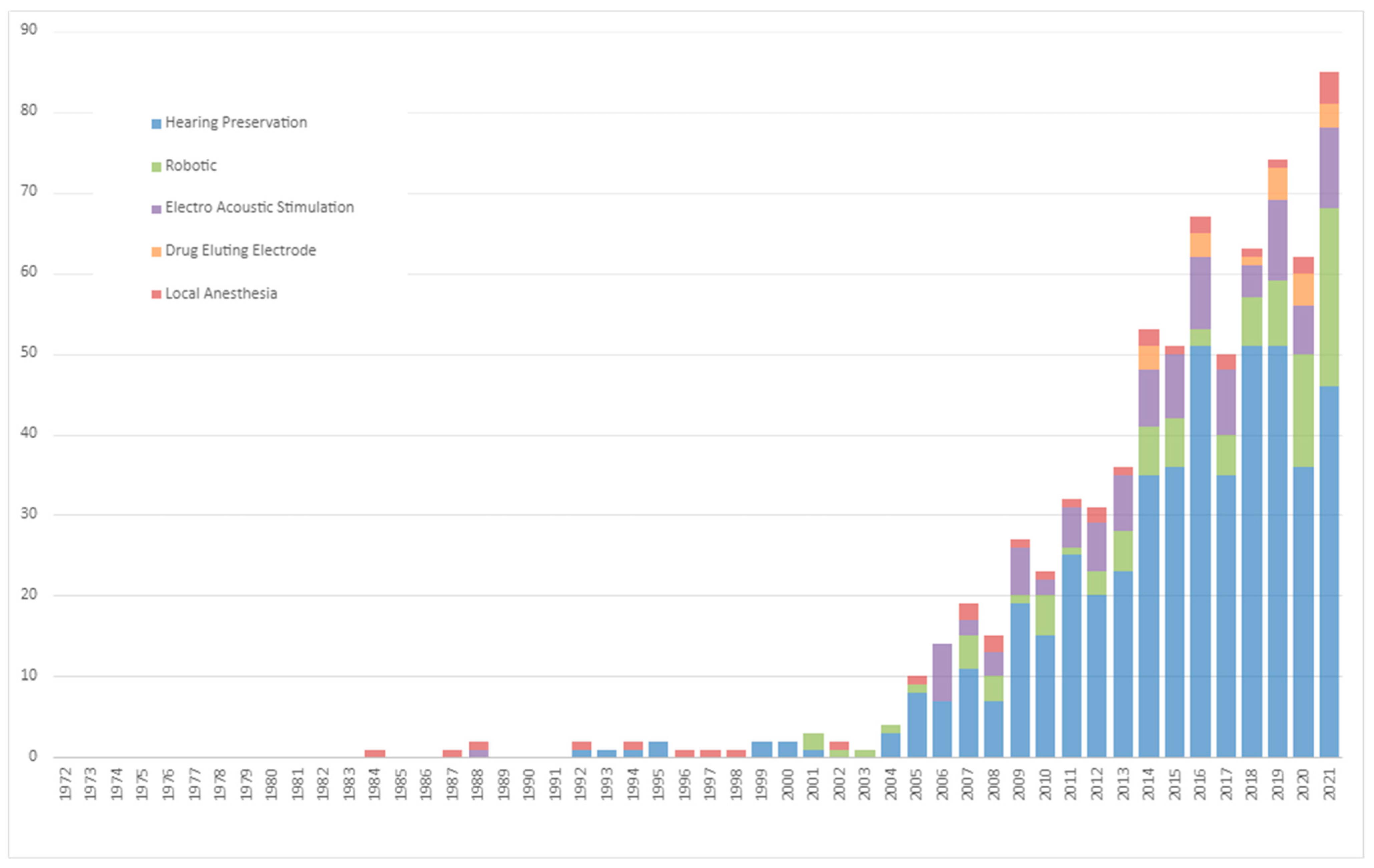The width and height of the screenshot is (1374, 868).
Task: Click the blue Hearing Preservation legend swatch
Action: 156,124
